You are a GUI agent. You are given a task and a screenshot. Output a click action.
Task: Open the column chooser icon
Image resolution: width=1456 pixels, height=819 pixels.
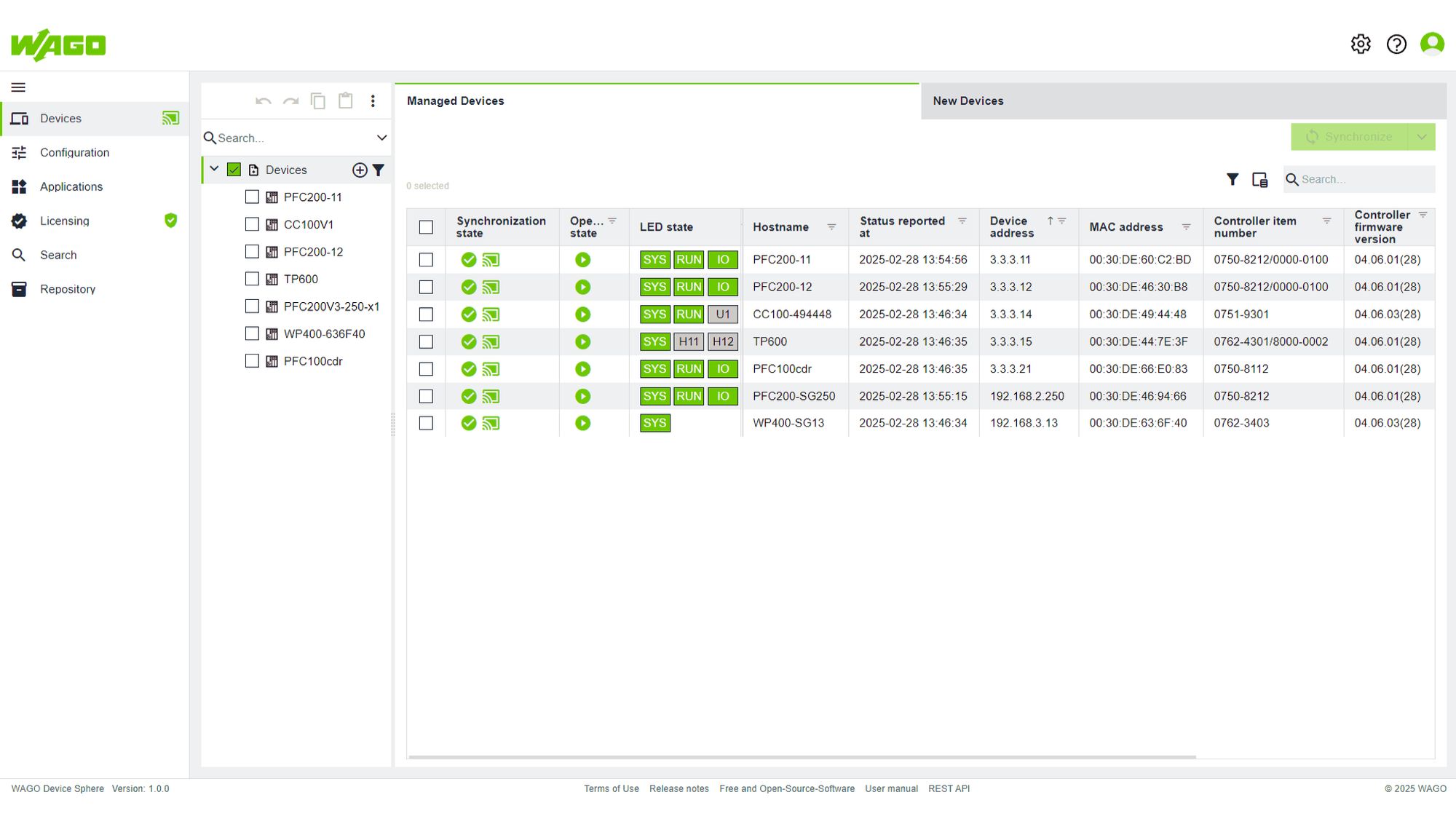pyautogui.click(x=1260, y=179)
